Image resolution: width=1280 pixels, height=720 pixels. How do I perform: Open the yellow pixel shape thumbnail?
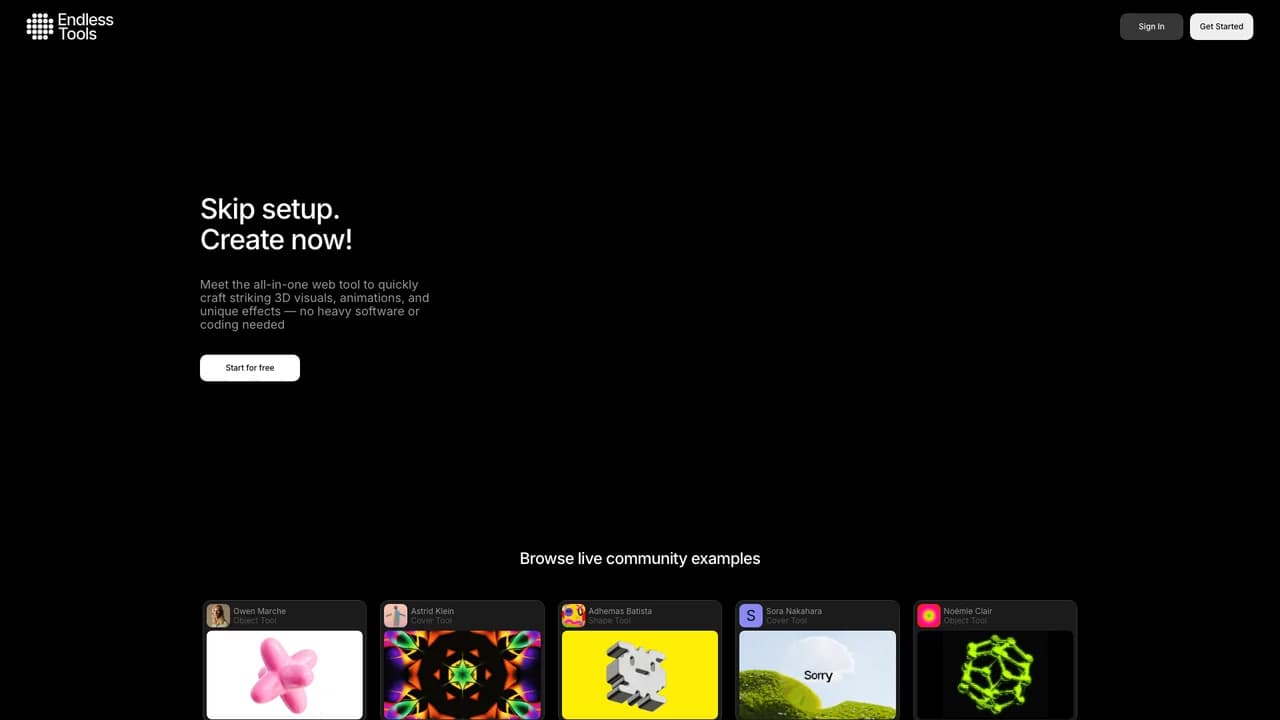(x=640, y=674)
